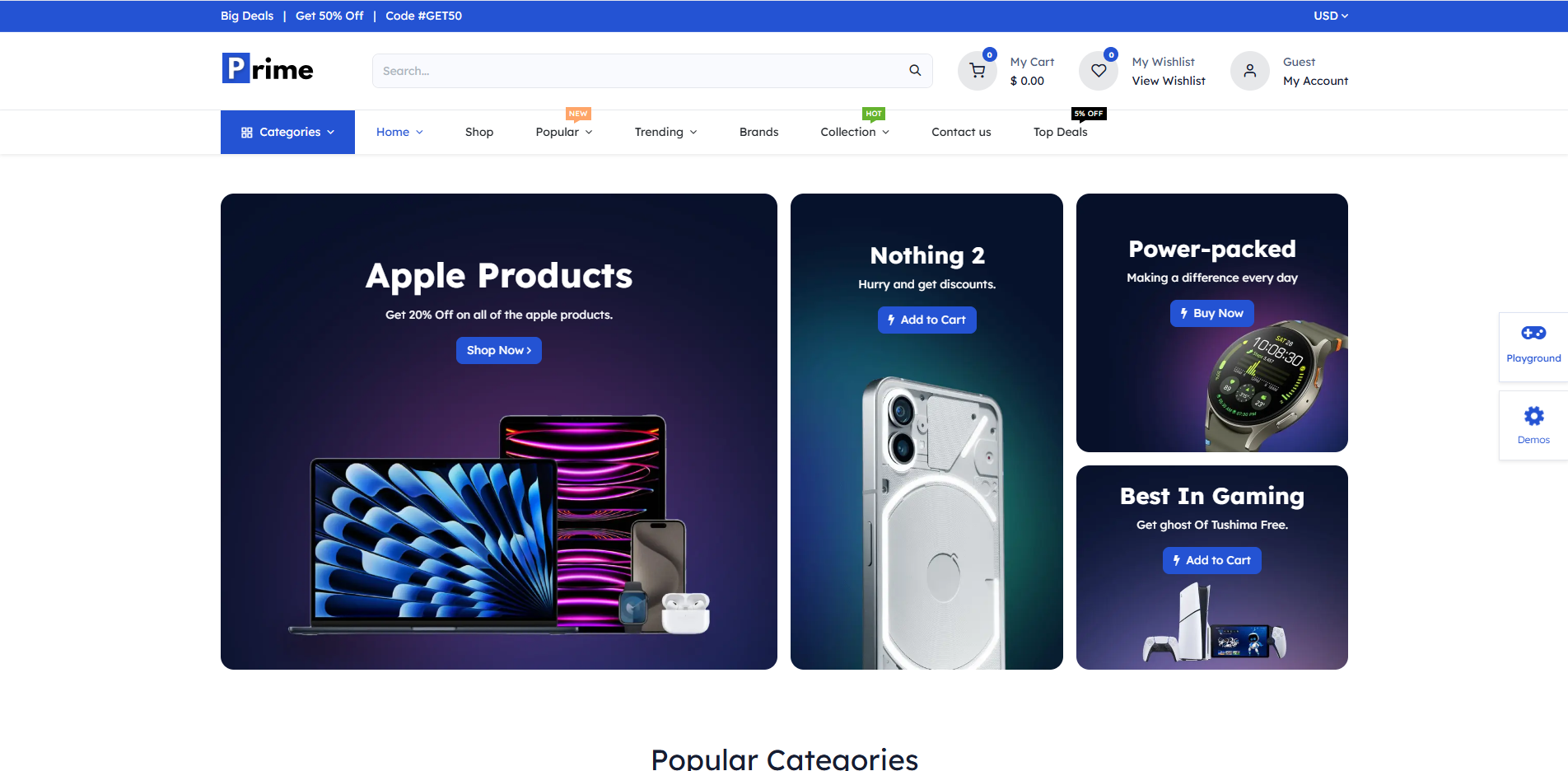Open the shopping cart icon
The image size is (1568, 771).
978,71
